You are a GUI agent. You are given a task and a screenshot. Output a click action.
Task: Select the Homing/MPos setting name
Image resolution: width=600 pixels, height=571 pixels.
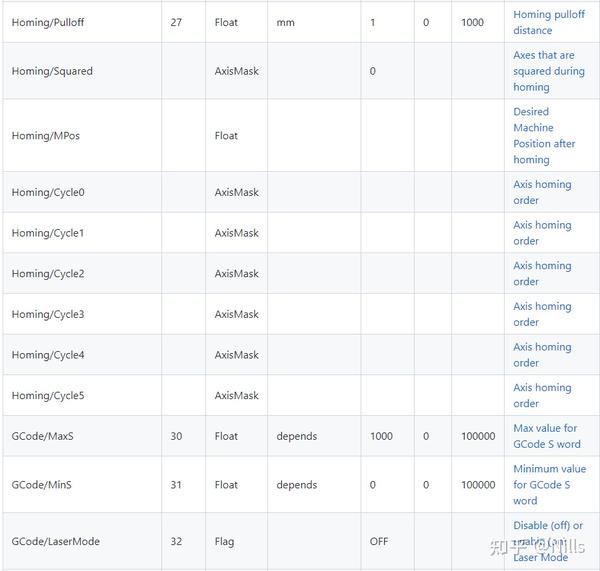[45, 136]
